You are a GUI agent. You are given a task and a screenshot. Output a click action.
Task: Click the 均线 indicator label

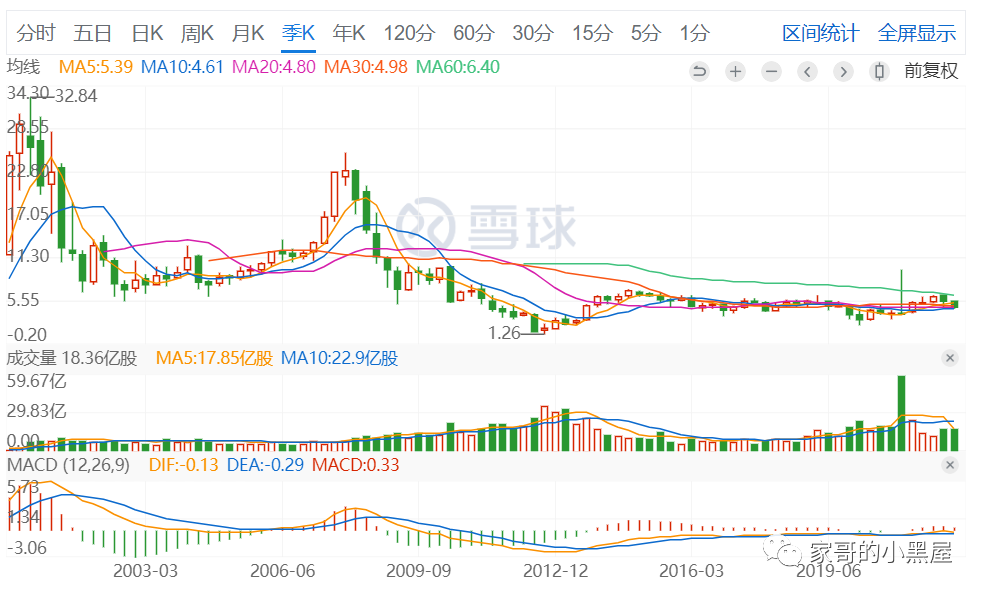tap(23, 67)
